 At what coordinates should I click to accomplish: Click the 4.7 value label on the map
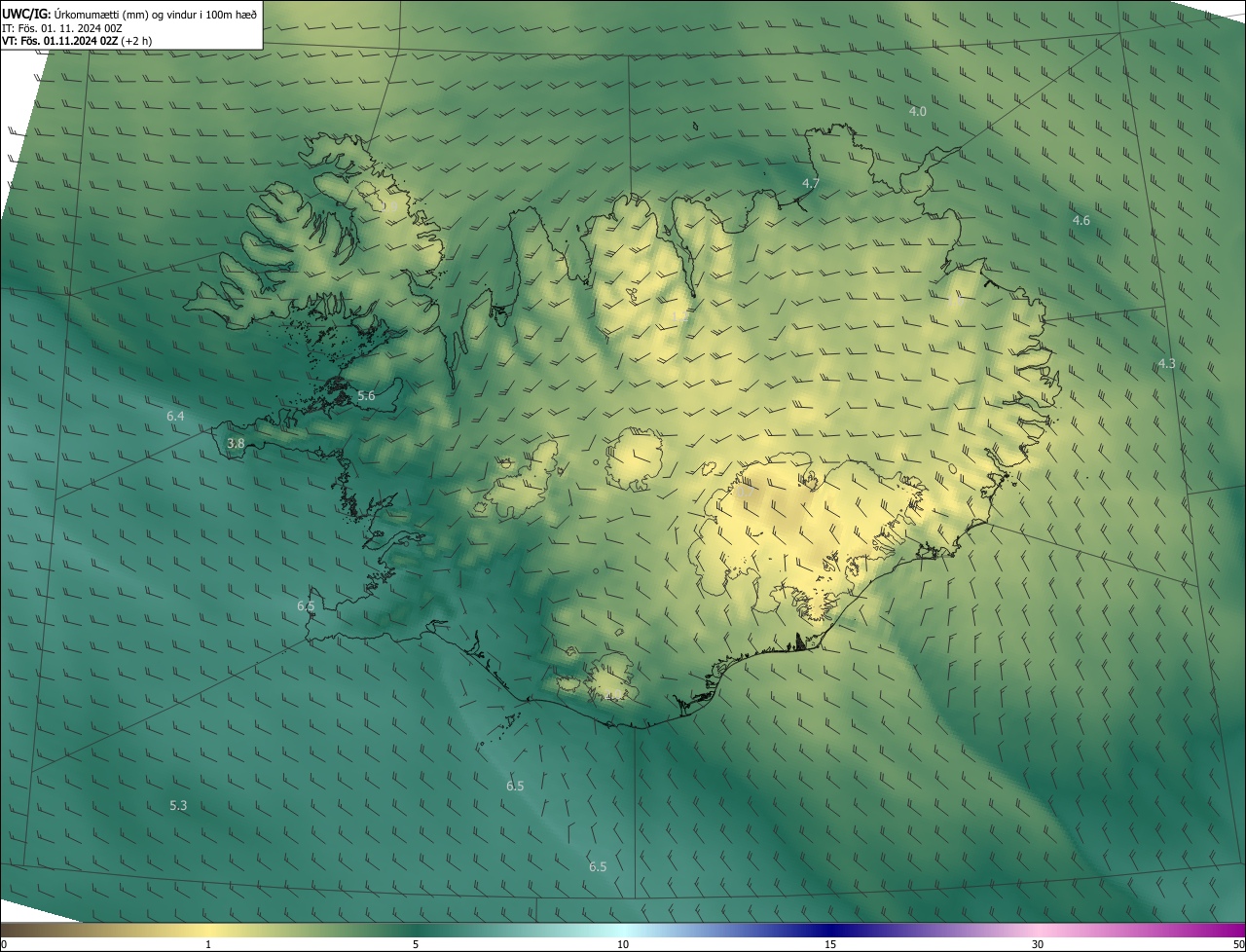point(811,183)
